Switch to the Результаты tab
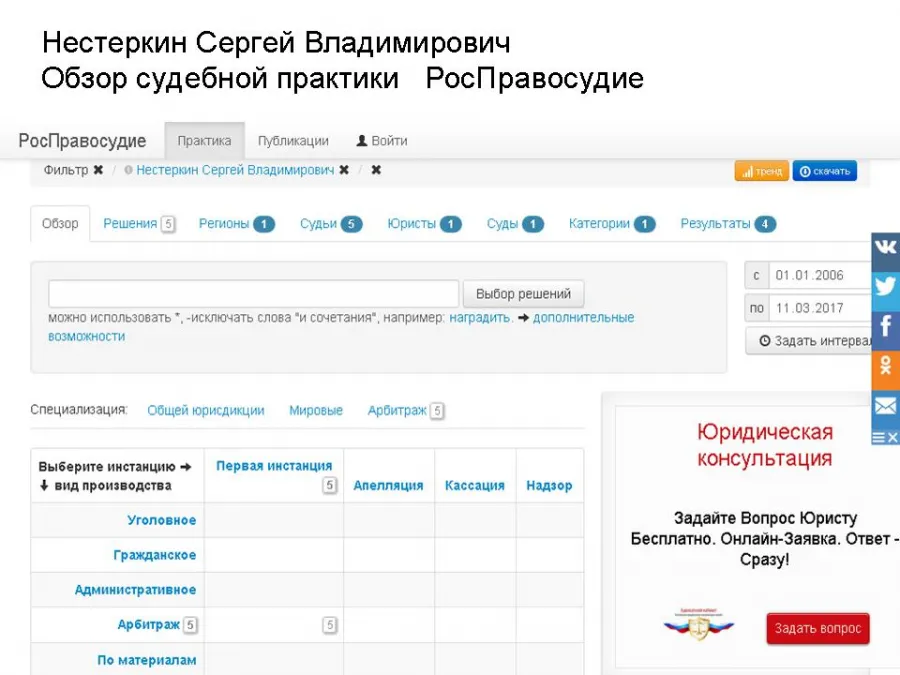Viewport: 900px width, 675px height. click(728, 223)
